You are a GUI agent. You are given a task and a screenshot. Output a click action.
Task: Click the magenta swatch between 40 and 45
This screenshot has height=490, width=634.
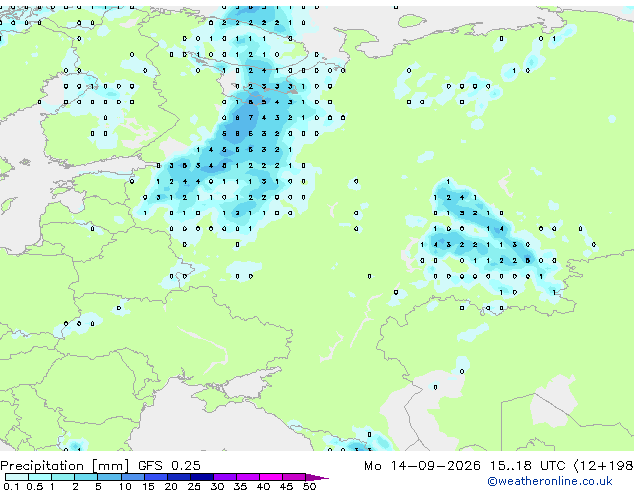coord(271,477)
